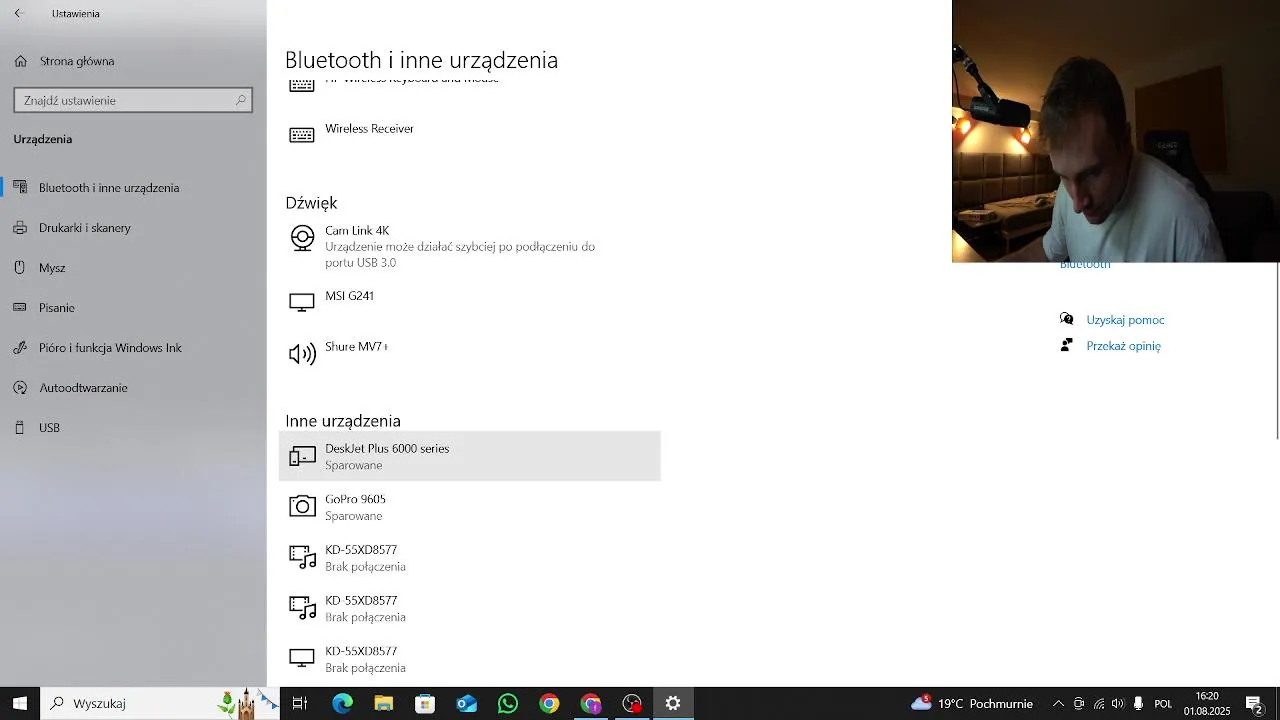Viewport: 1280px width, 720px height.
Task: Select the Wireless Receiver device entry
Action: [469, 134]
